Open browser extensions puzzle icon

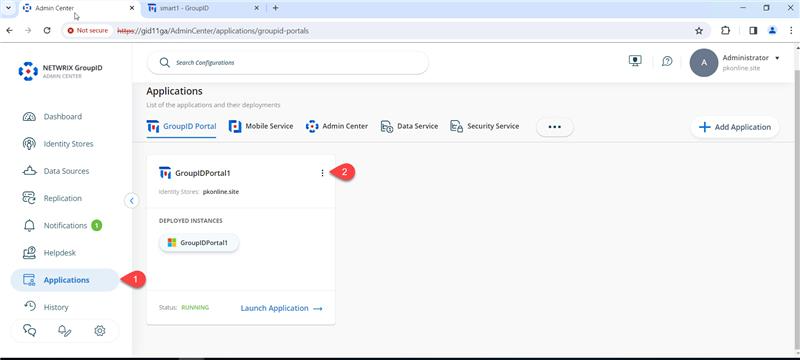[x=726, y=31]
